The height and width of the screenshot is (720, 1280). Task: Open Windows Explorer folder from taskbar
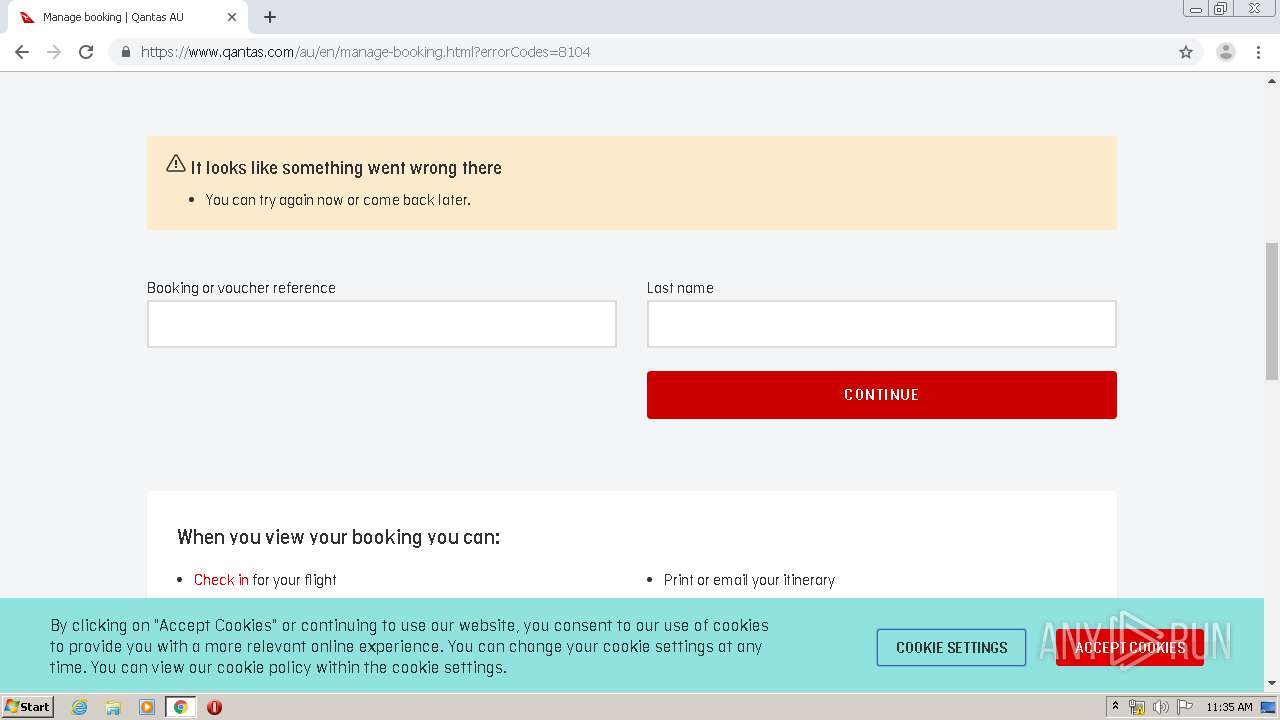click(113, 707)
